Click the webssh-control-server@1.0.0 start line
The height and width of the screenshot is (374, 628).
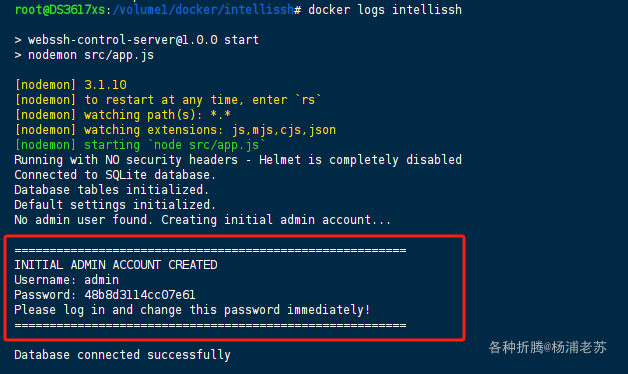[137, 40]
